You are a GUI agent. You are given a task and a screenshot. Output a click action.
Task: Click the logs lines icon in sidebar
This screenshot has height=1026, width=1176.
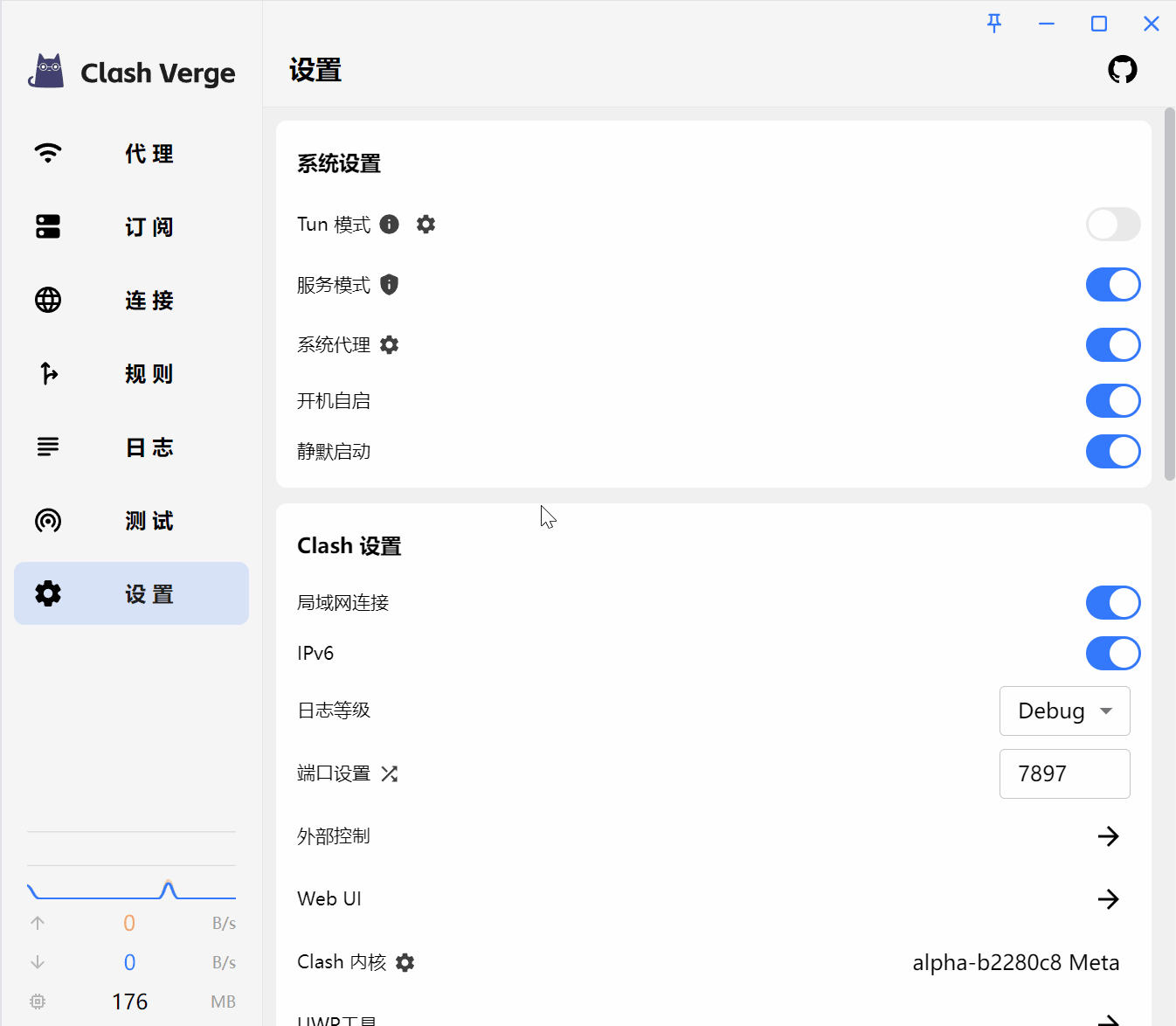[x=48, y=447]
